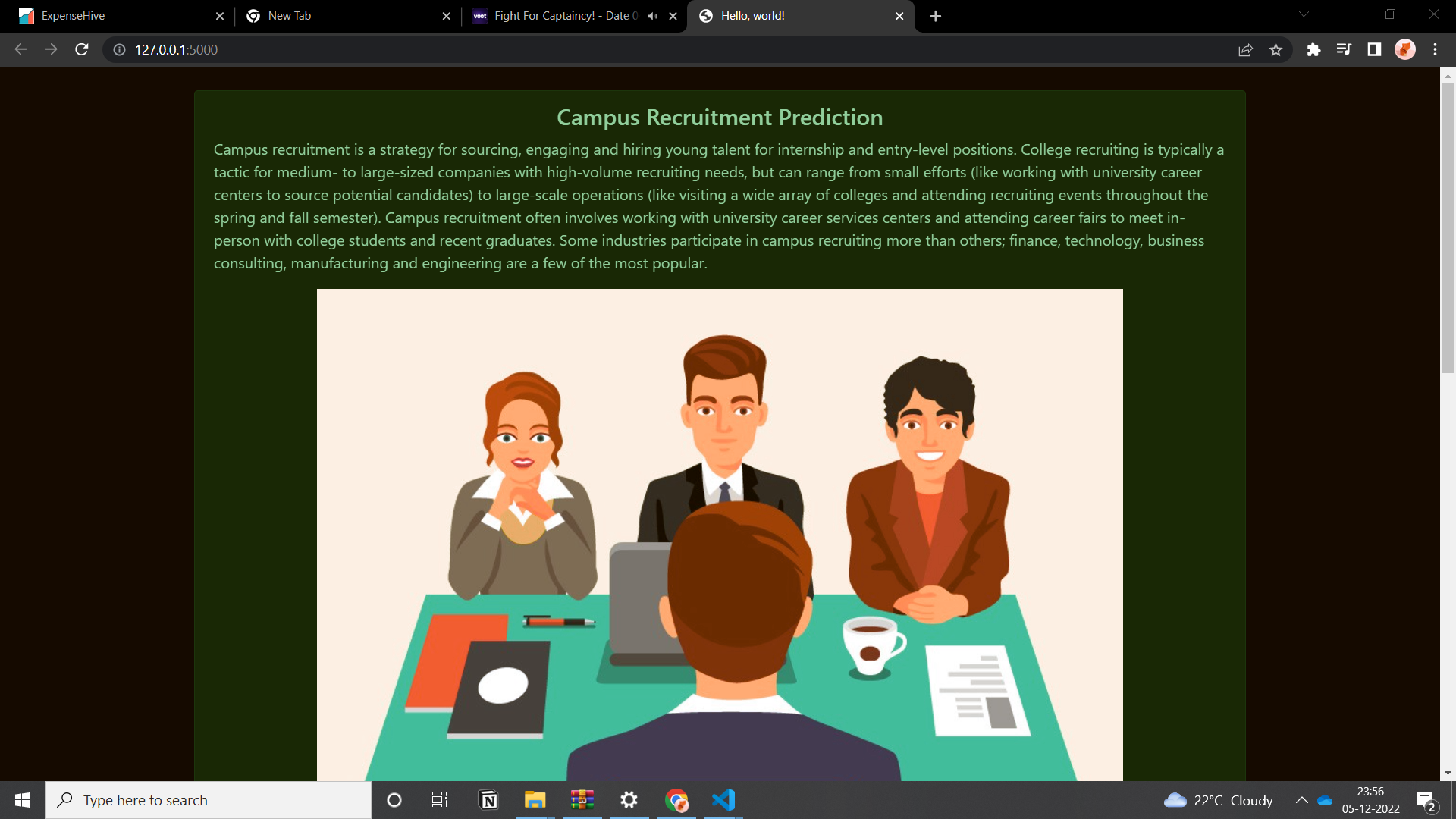Go back to previous page
The width and height of the screenshot is (1456, 819).
coord(20,50)
